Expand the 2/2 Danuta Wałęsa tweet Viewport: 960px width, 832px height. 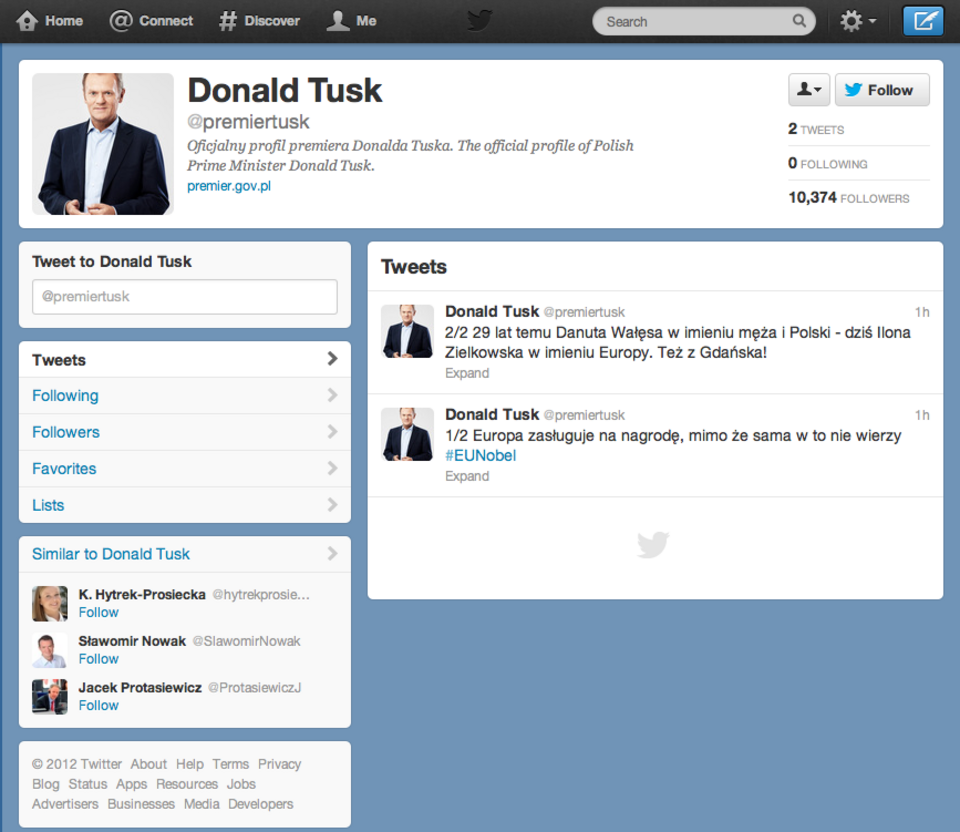[x=467, y=373]
